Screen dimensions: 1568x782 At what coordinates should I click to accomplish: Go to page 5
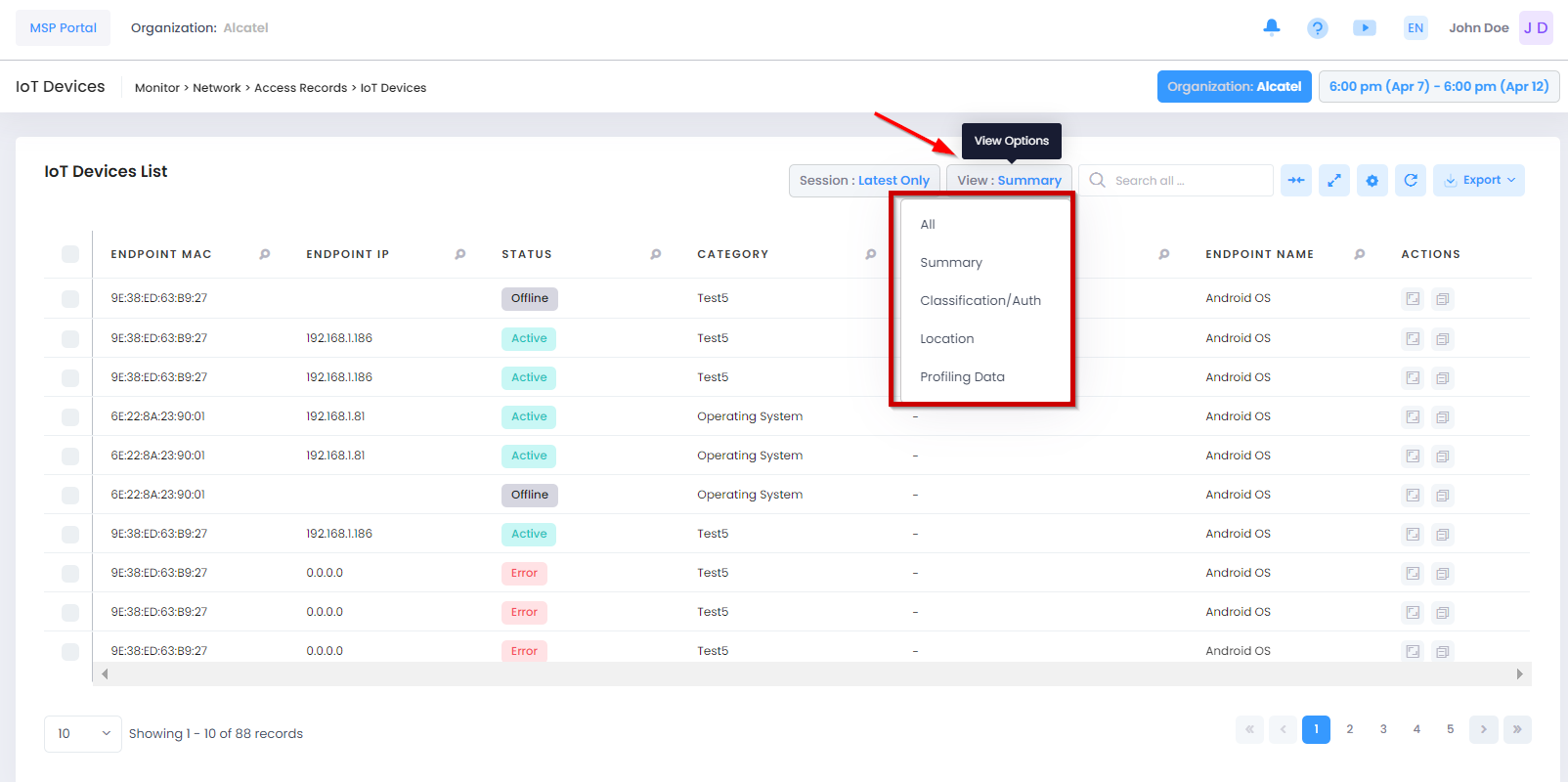(1450, 729)
